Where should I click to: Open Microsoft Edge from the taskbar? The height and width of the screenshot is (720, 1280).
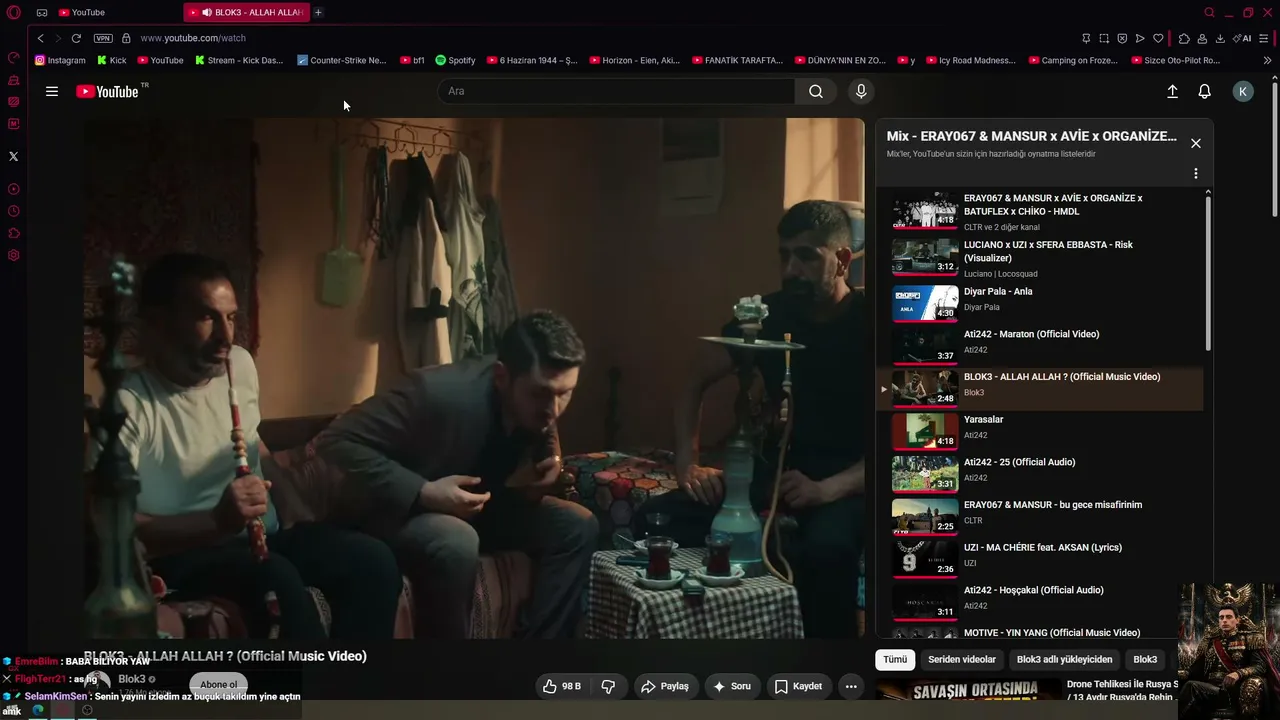tap(38, 710)
